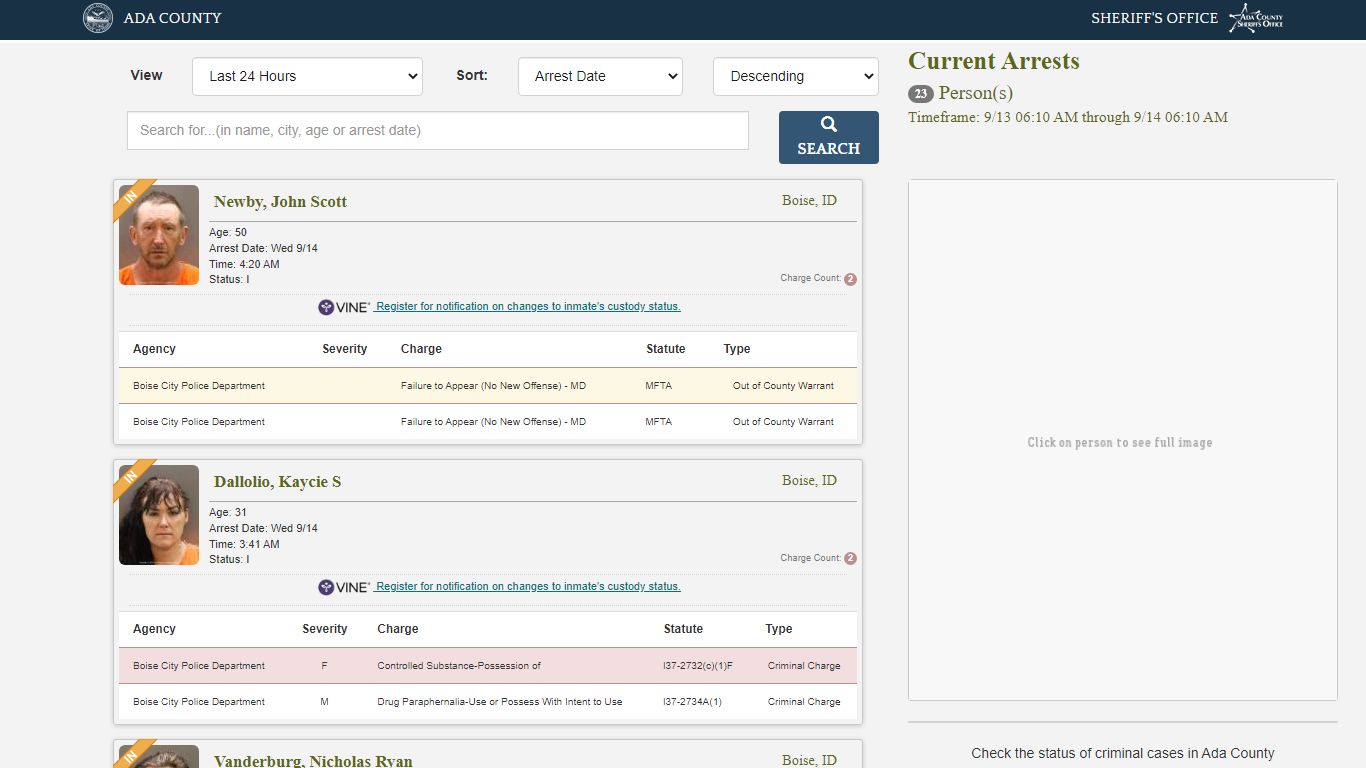Click the Severity column header in Dallolio's table

coord(325,629)
